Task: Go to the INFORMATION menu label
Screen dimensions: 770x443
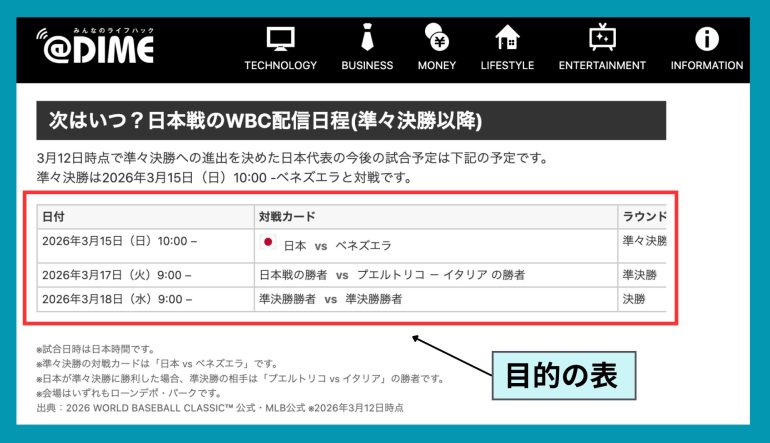Action: coord(707,65)
